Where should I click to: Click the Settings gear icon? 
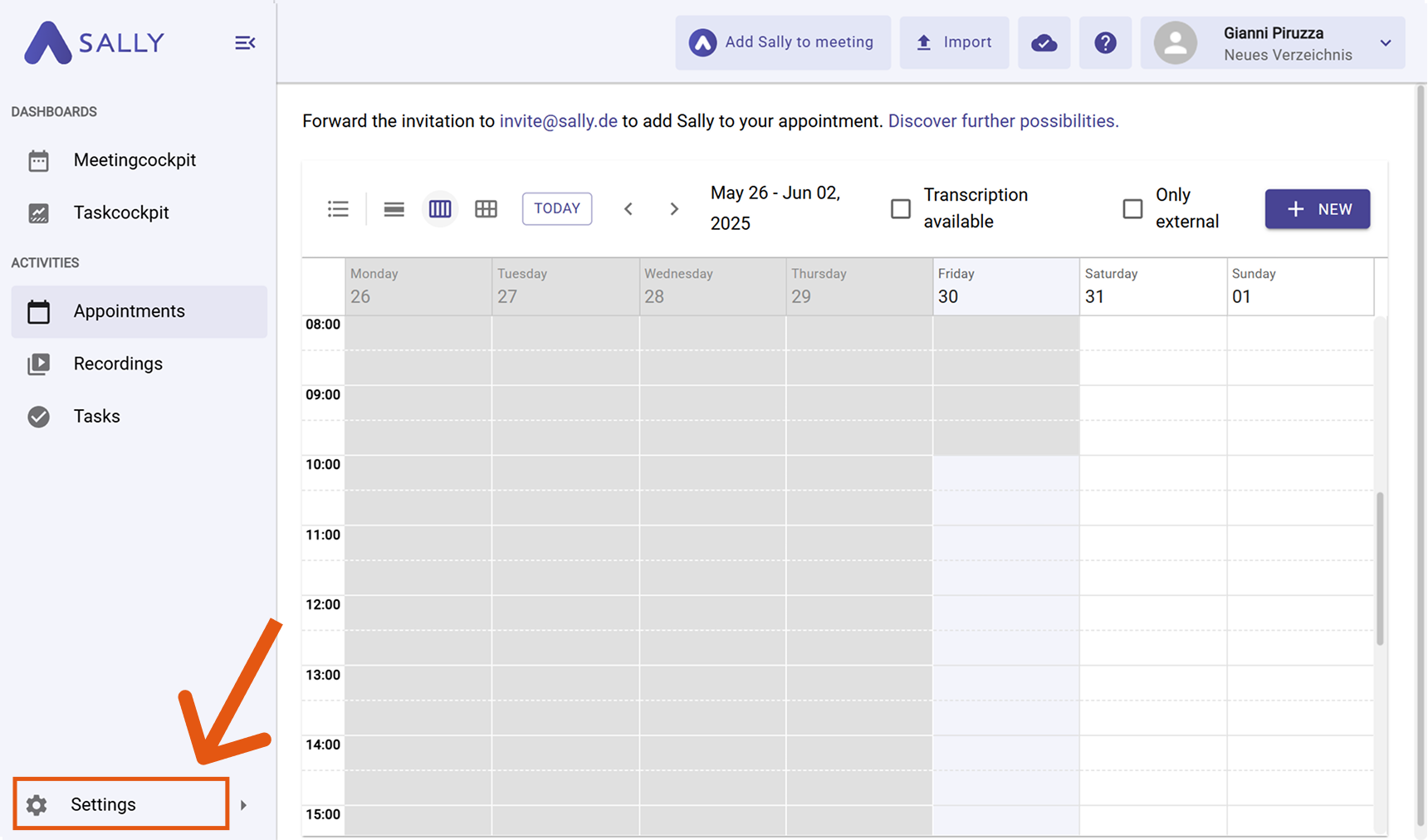point(37,804)
